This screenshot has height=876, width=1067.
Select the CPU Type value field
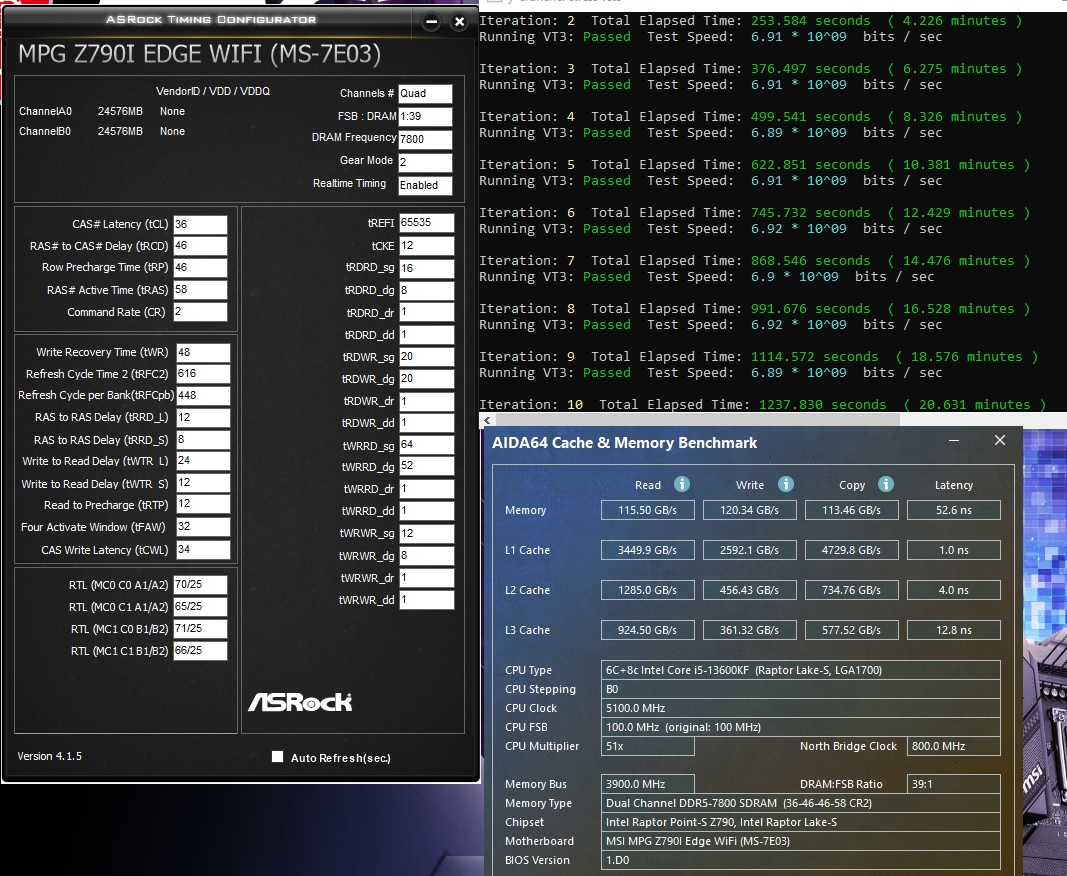click(800, 670)
